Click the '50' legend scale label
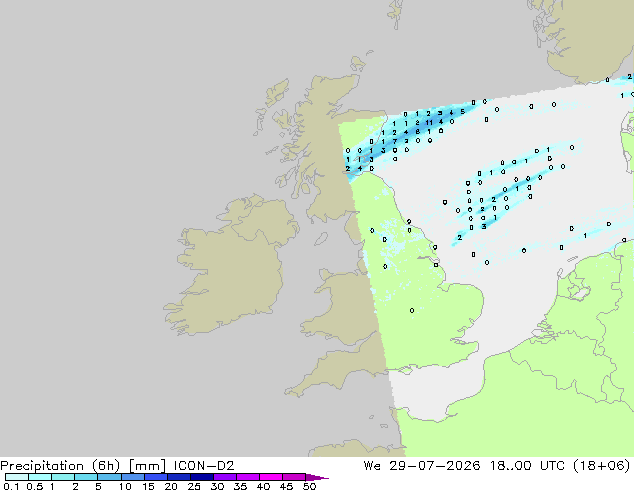 click(310, 486)
